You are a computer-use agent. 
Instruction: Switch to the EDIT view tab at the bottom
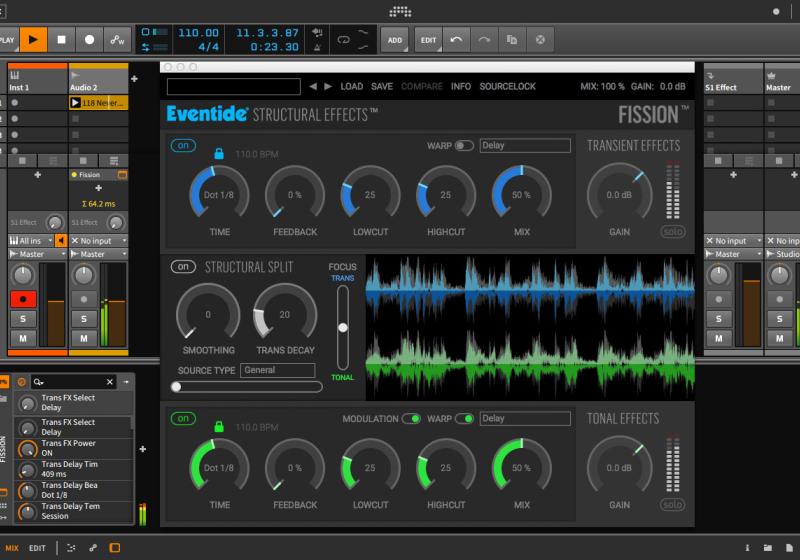coord(37,548)
